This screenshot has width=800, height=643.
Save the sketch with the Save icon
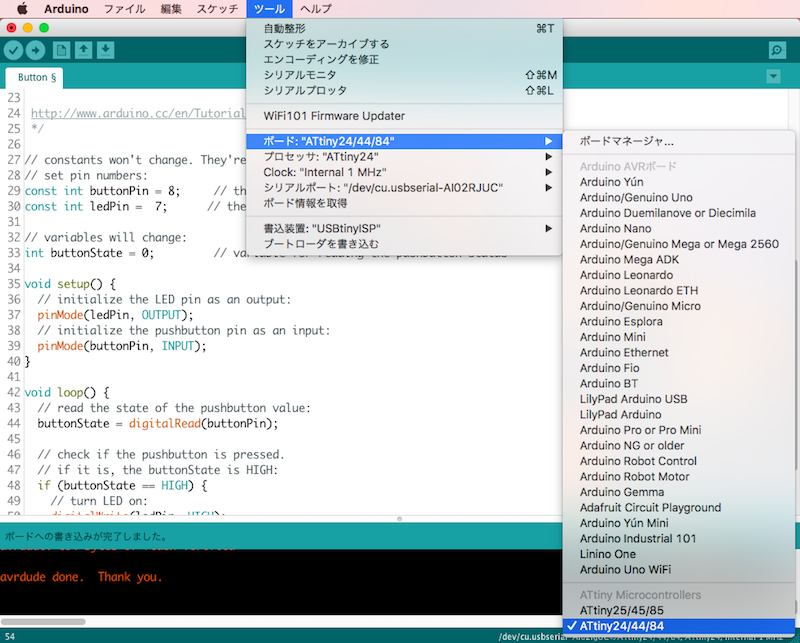tap(105, 50)
